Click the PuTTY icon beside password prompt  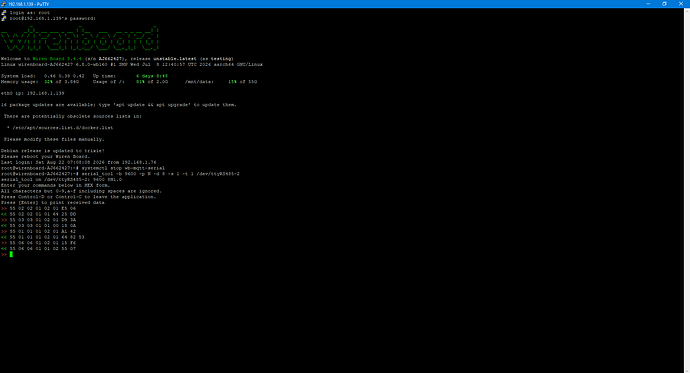click(x=4, y=18)
